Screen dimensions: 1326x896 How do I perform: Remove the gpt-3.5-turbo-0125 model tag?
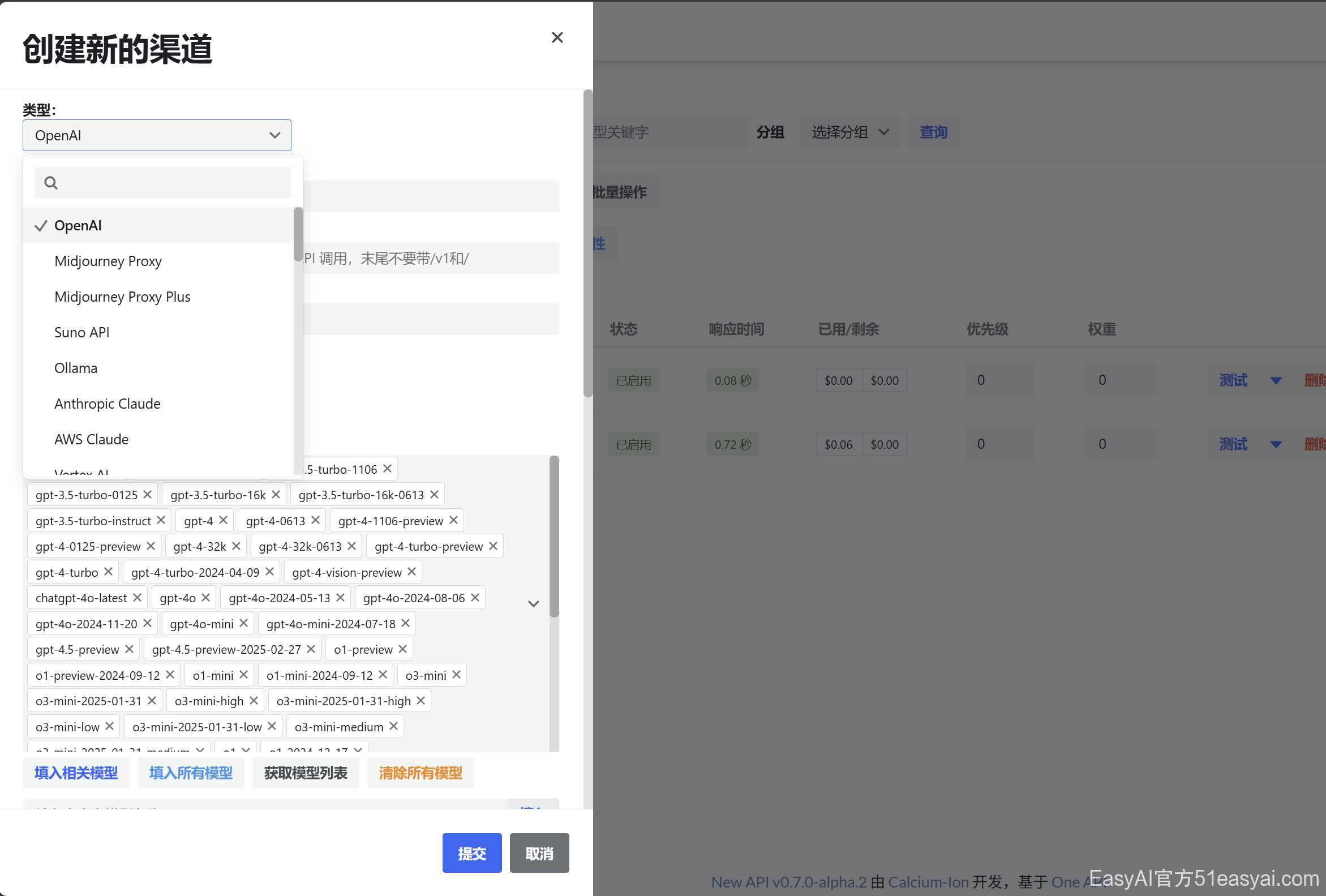147,494
